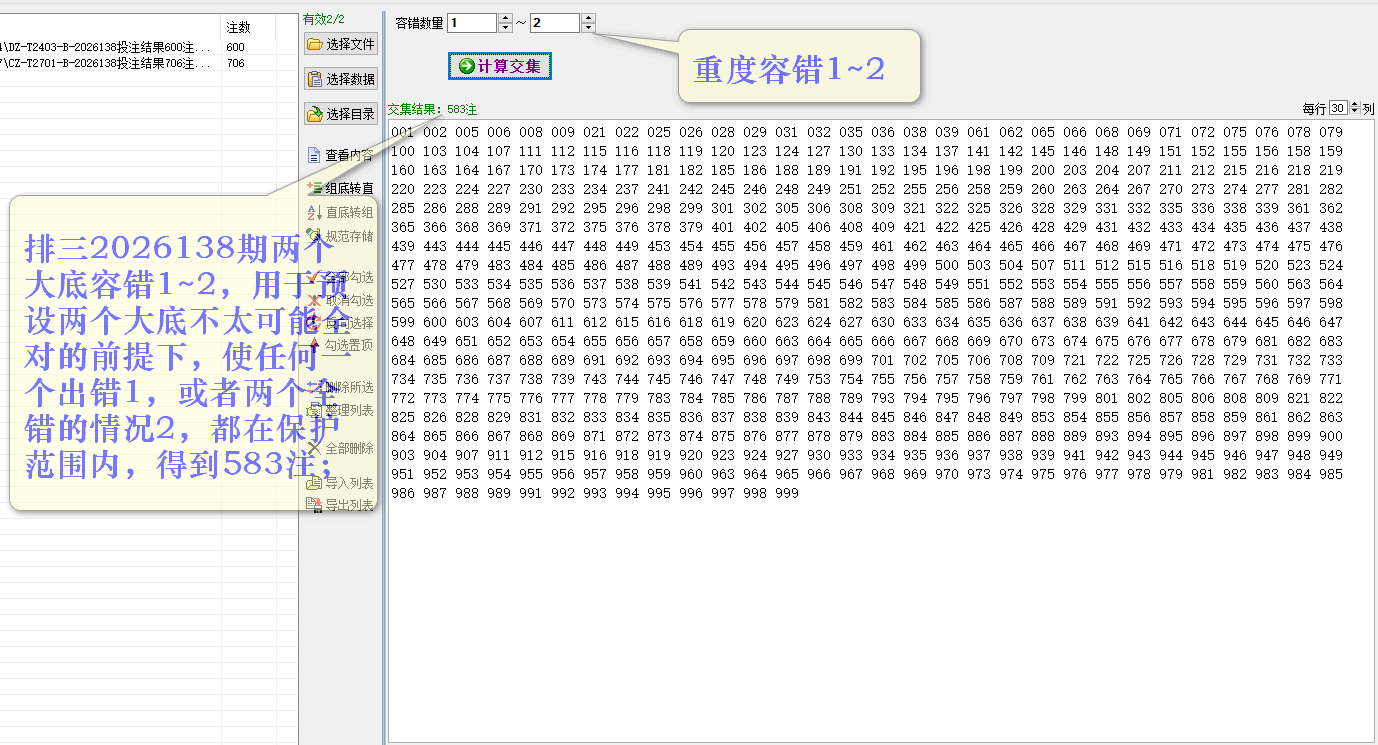This screenshot has height=745, width=1378.
Task: Select file row with 600 注数
Action: point(149,47)
